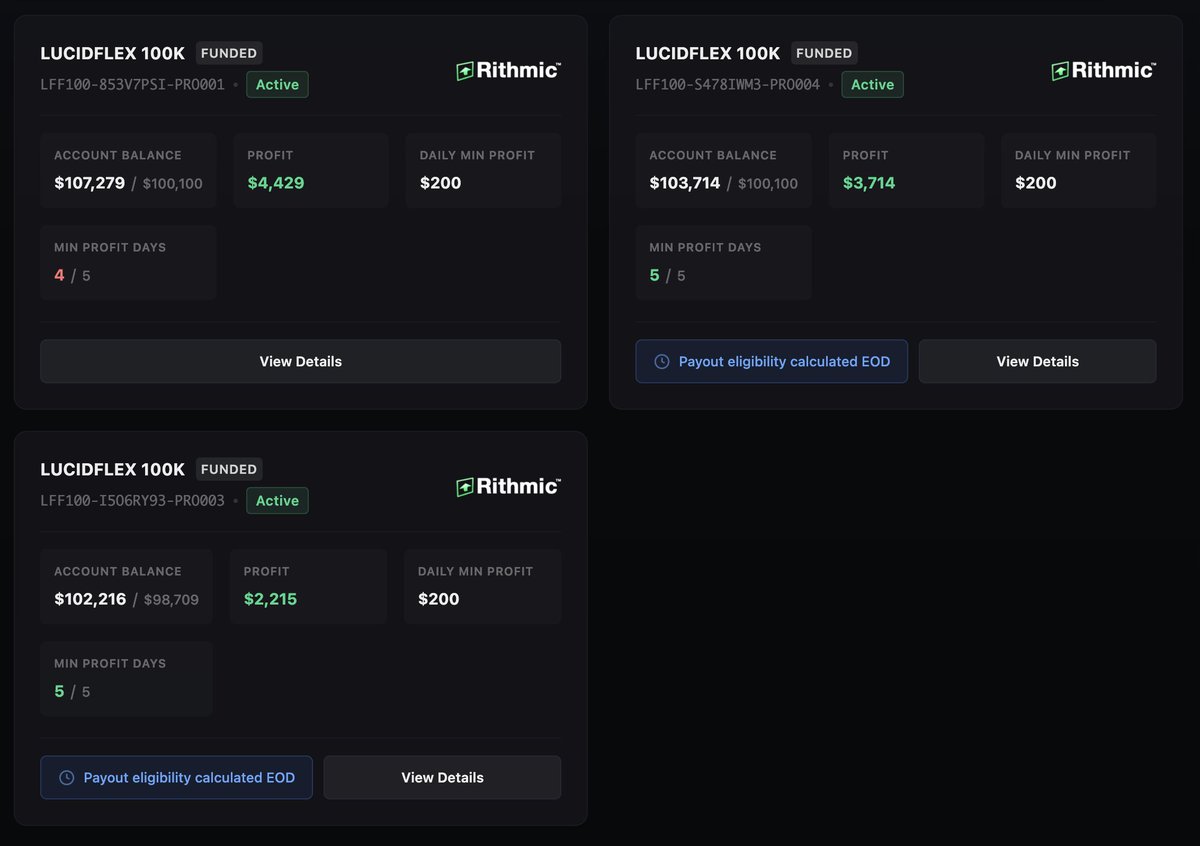
Task: Click Min Profit Days 5 / 5 on PRO004
Action: 667,275
